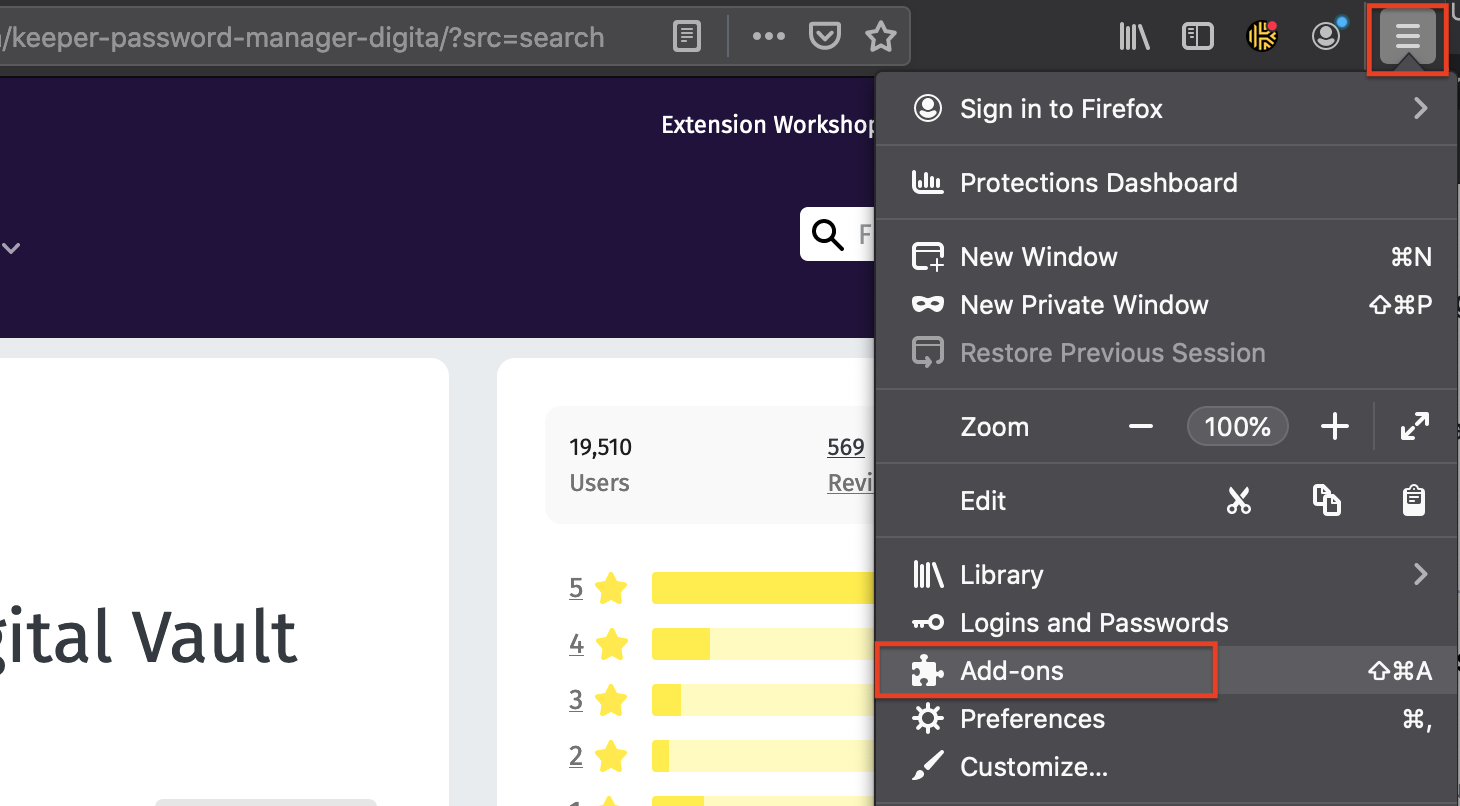Click the 5-star rating bar

764,588
